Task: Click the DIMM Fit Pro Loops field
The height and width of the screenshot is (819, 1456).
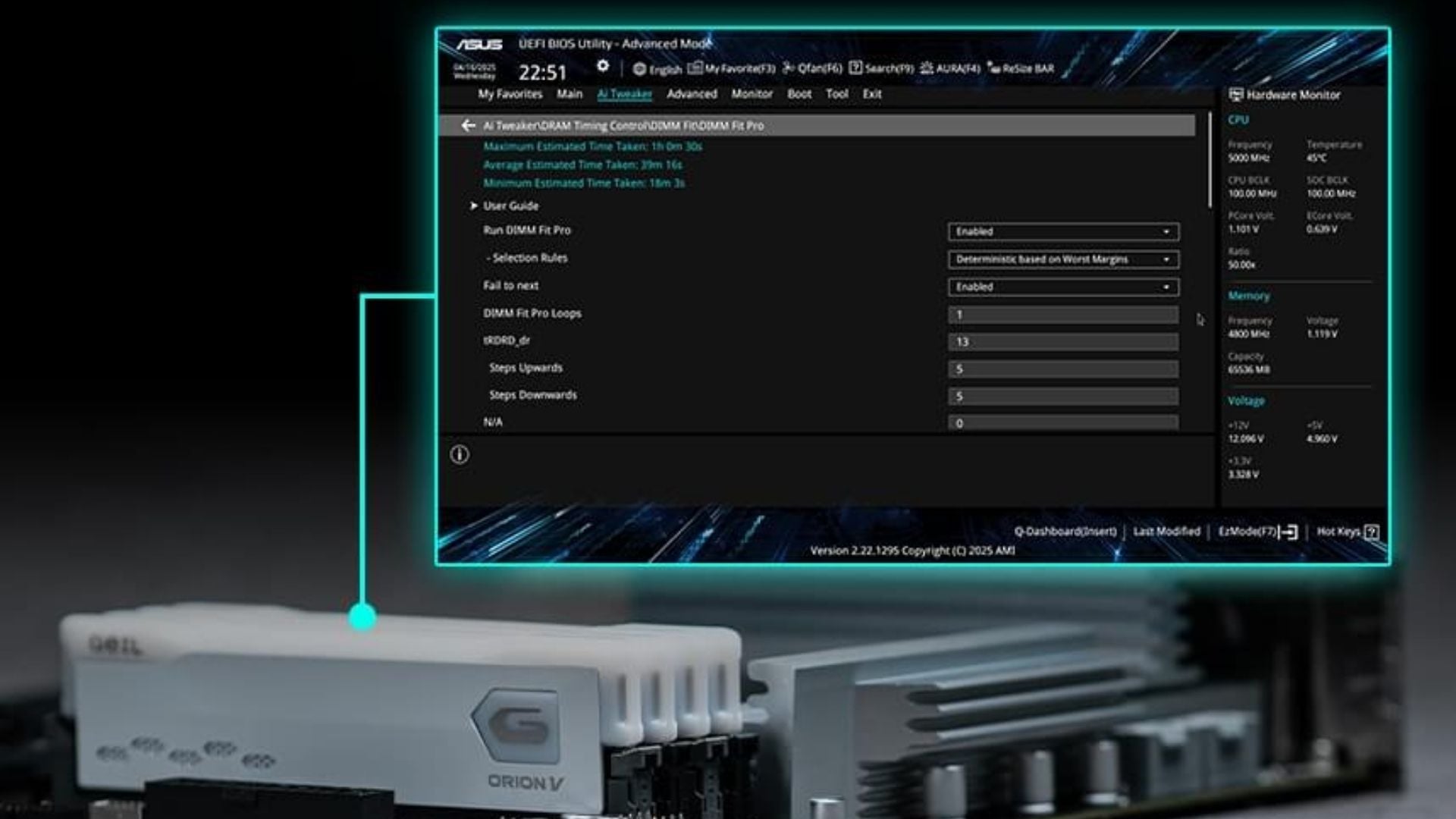Action: click(1062, 315)
